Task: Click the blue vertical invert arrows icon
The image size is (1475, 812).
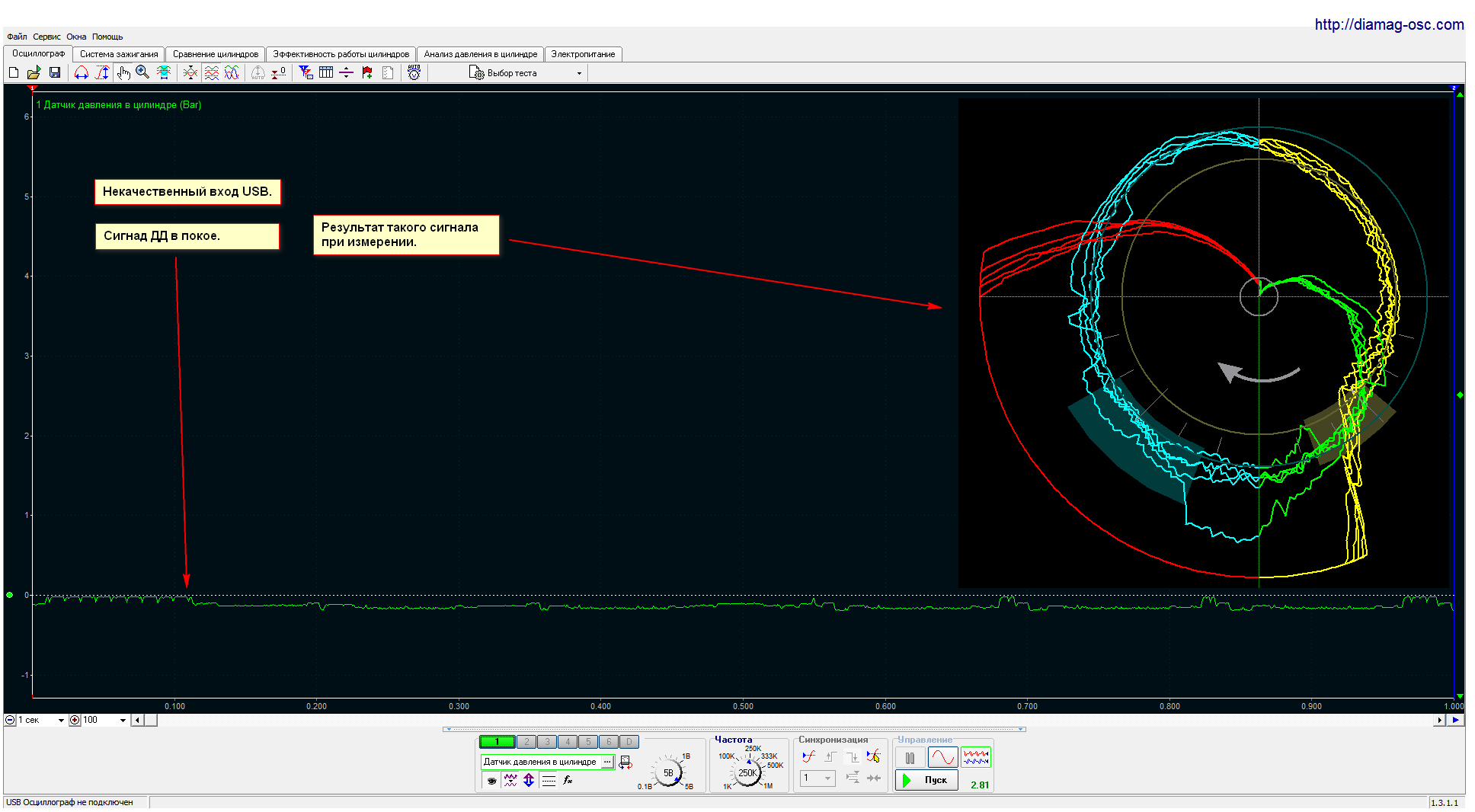Action: pyautogui.click(x=529, y=780)
